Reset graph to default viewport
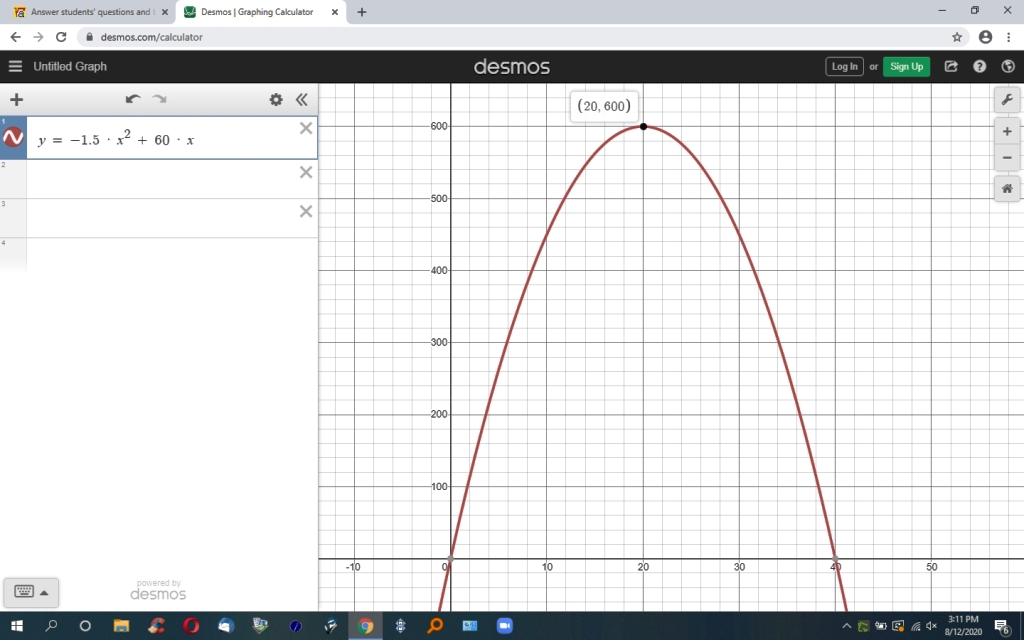Screen dimensions: 1024x640 [1007, 189]
